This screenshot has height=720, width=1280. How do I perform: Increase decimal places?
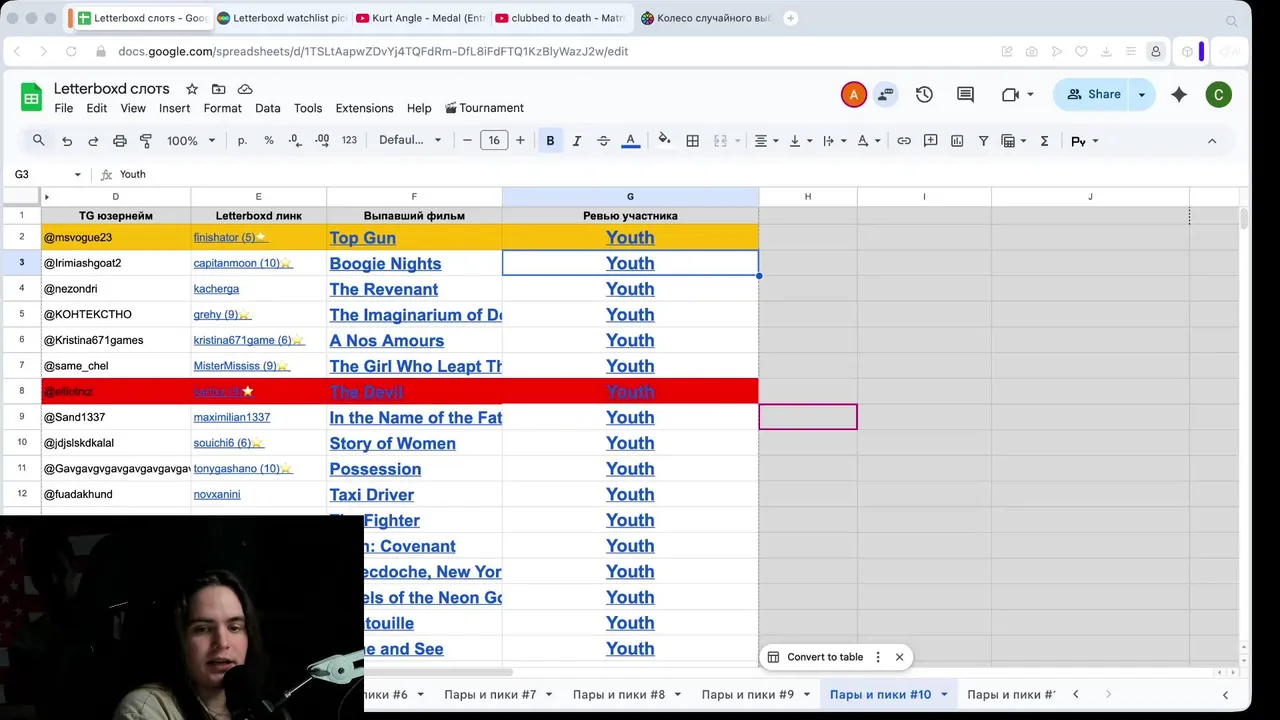322,141
